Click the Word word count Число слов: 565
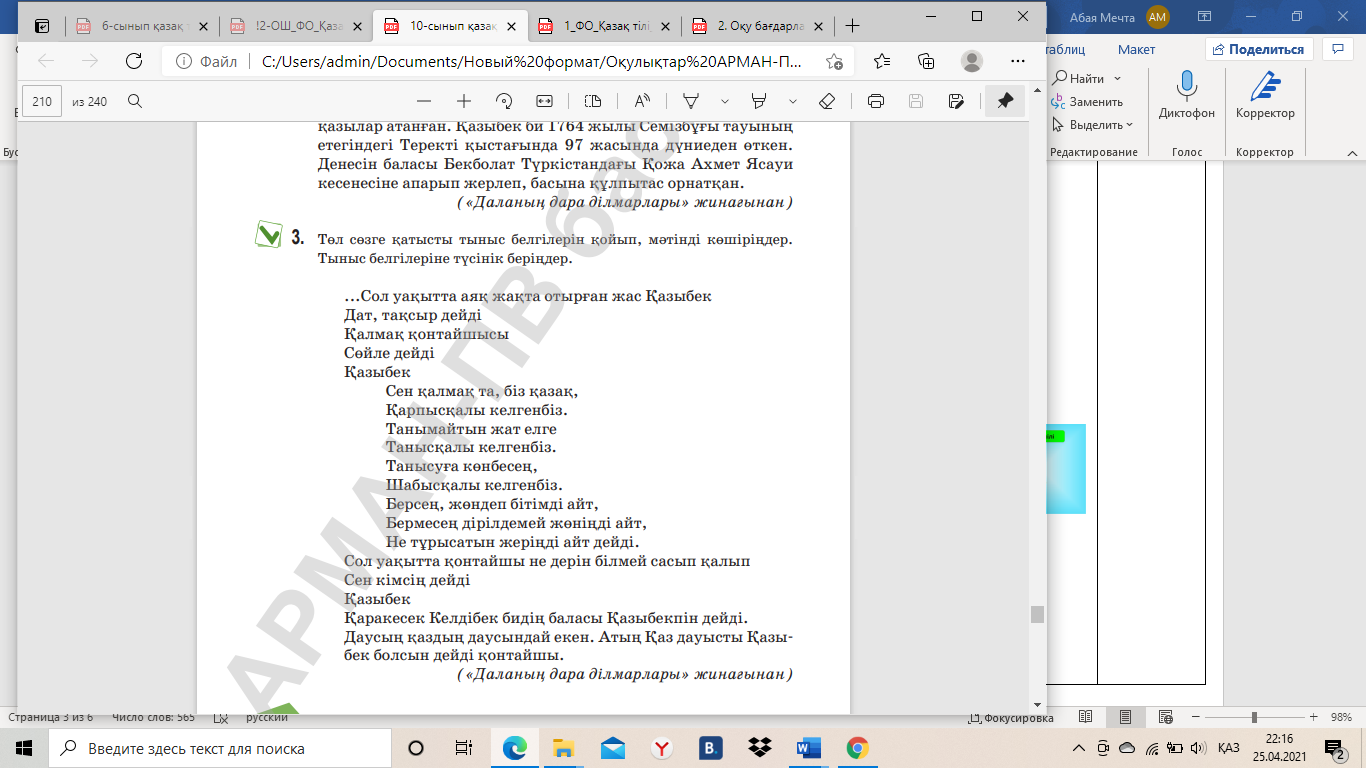 click(x=154, y=717)
